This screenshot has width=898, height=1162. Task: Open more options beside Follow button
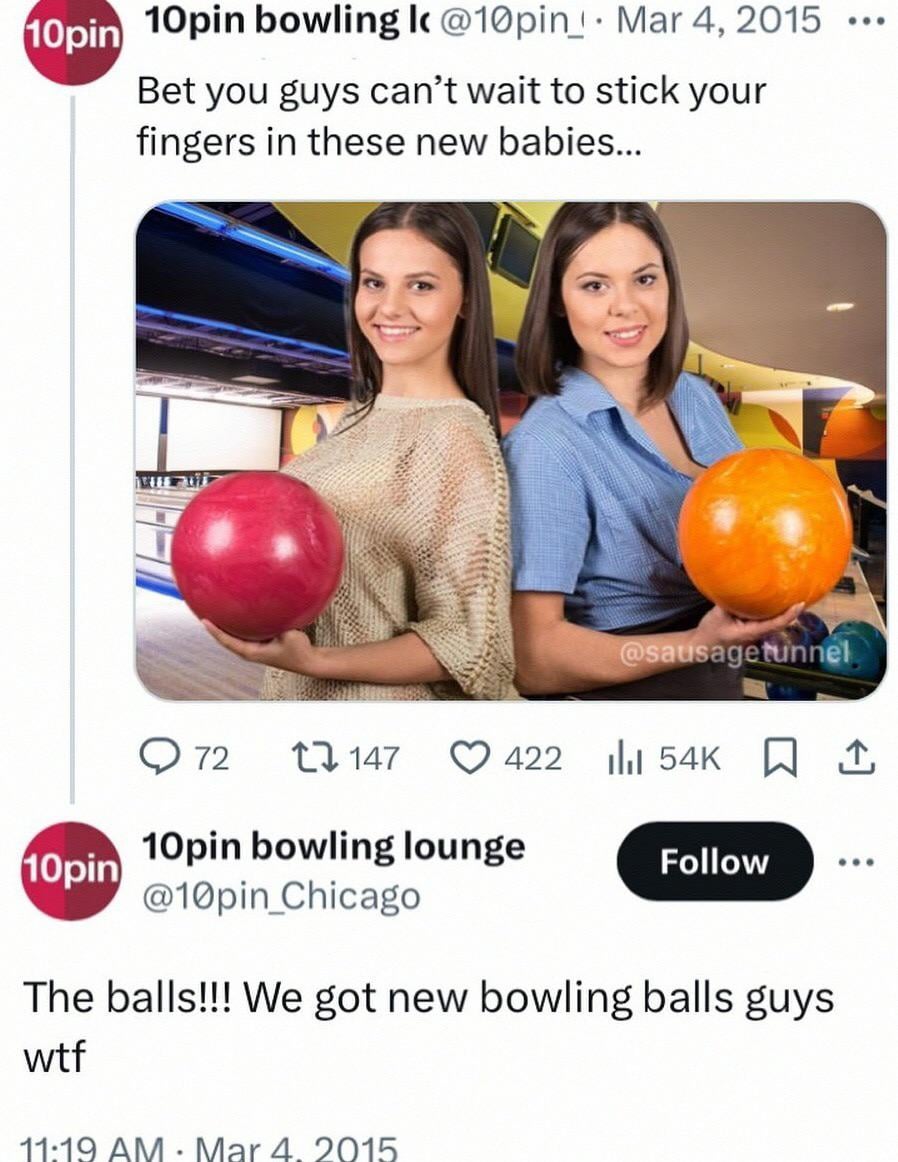857,861
